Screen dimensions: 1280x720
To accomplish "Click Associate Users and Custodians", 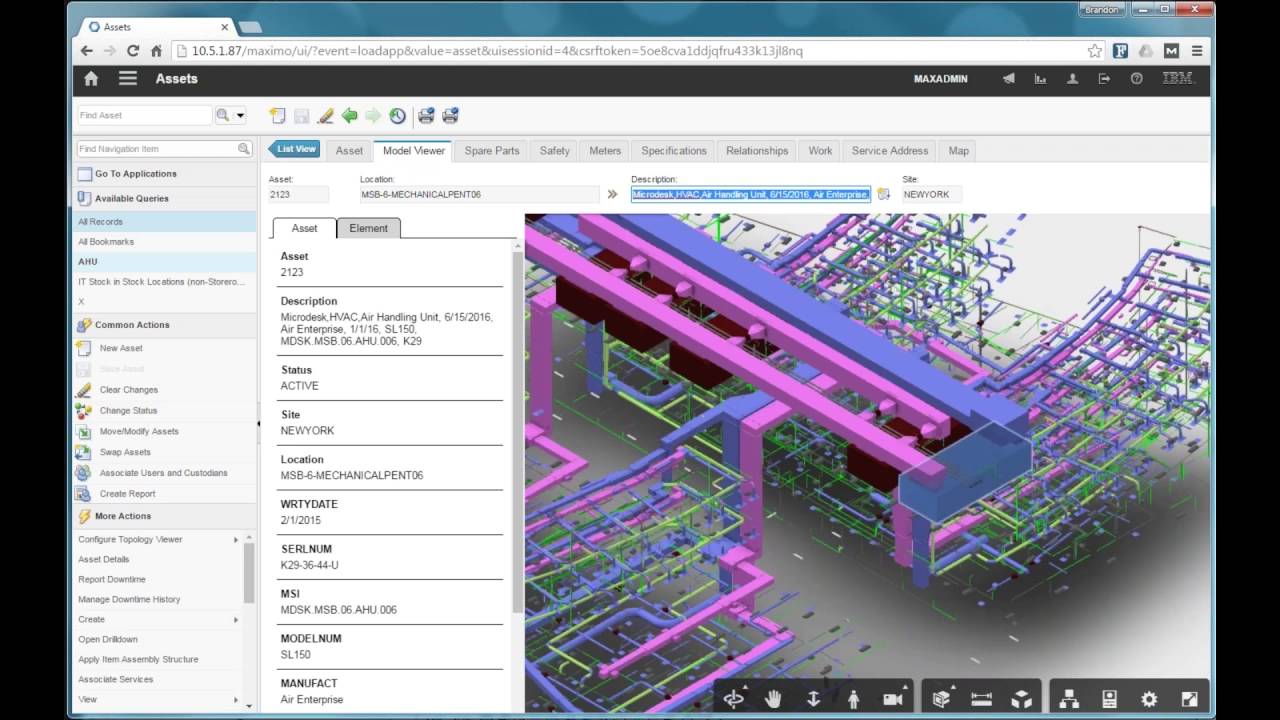I will (164, 473).
